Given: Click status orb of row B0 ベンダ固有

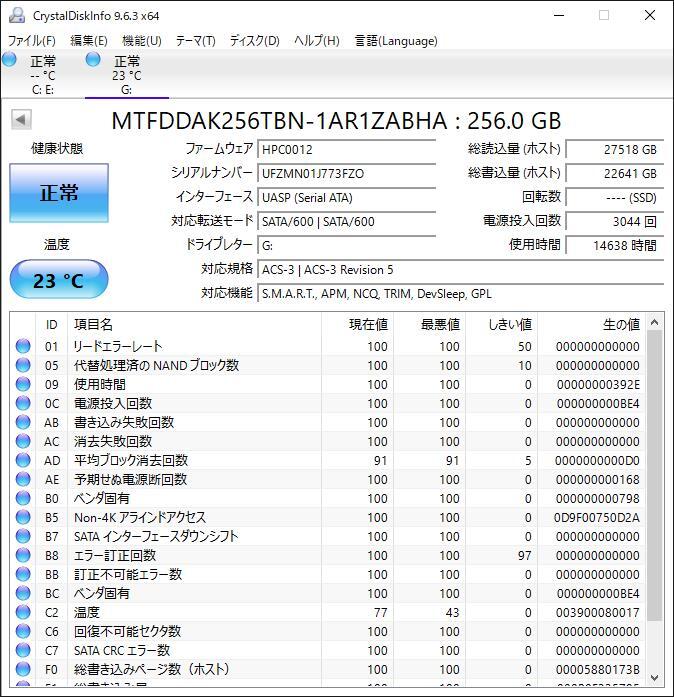Looking at the screenshot, I should click(23, 498).
